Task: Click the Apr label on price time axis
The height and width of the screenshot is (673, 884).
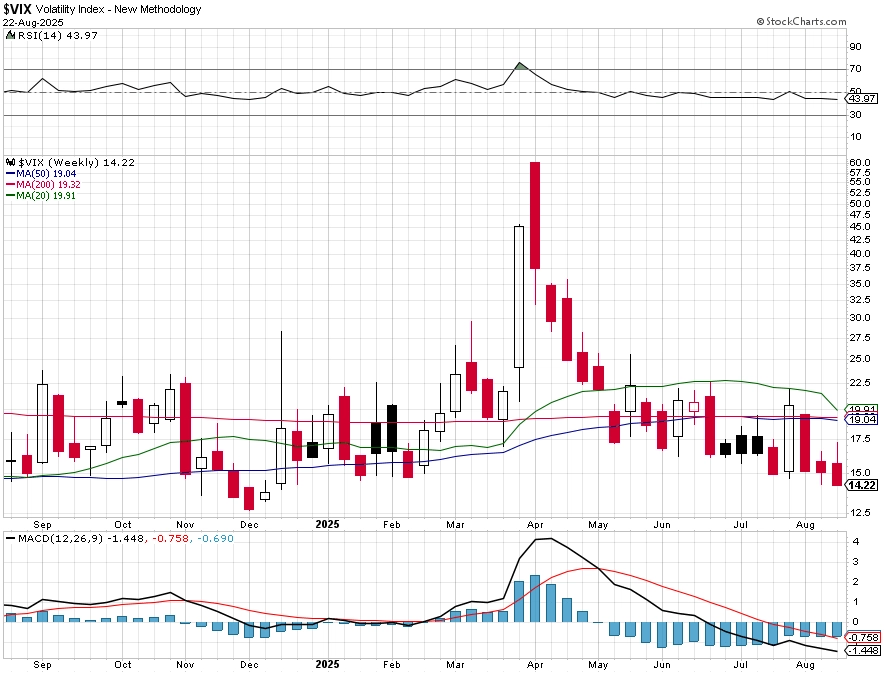Action: 535,525
